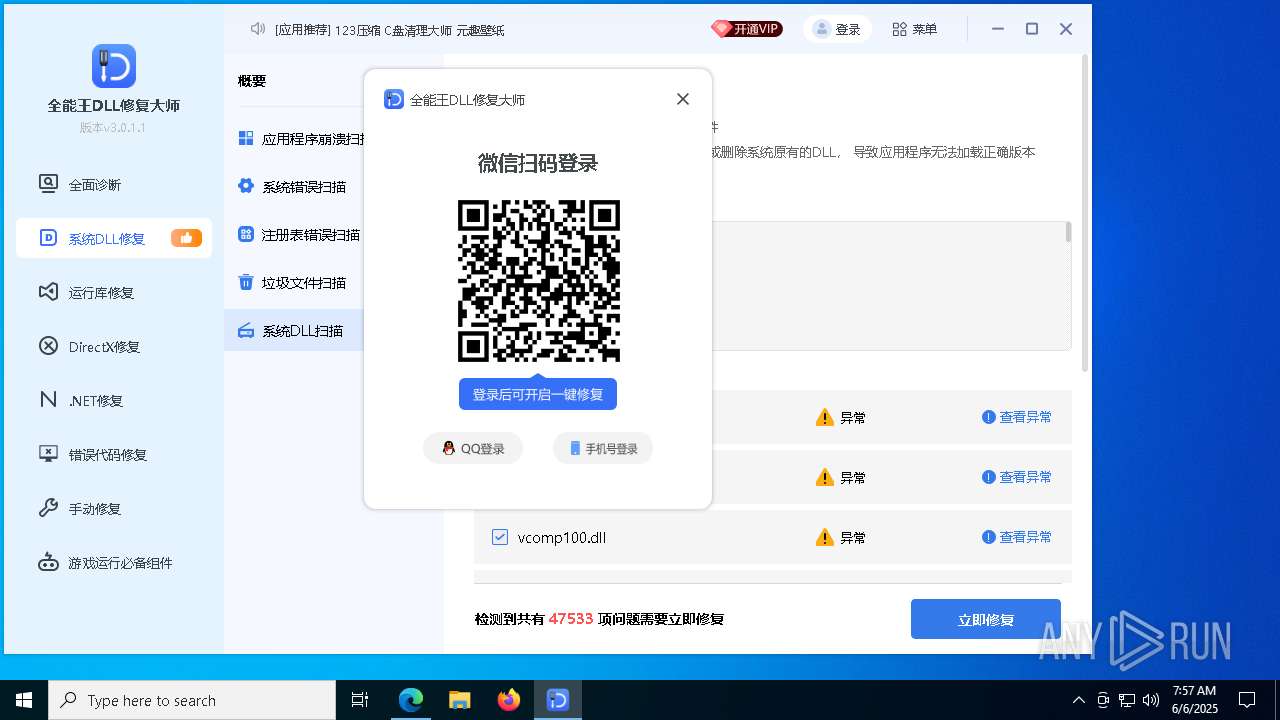This screenshot has height=720, width=1280.
Task: Open the notification center
Action: tap(1247, 700)
